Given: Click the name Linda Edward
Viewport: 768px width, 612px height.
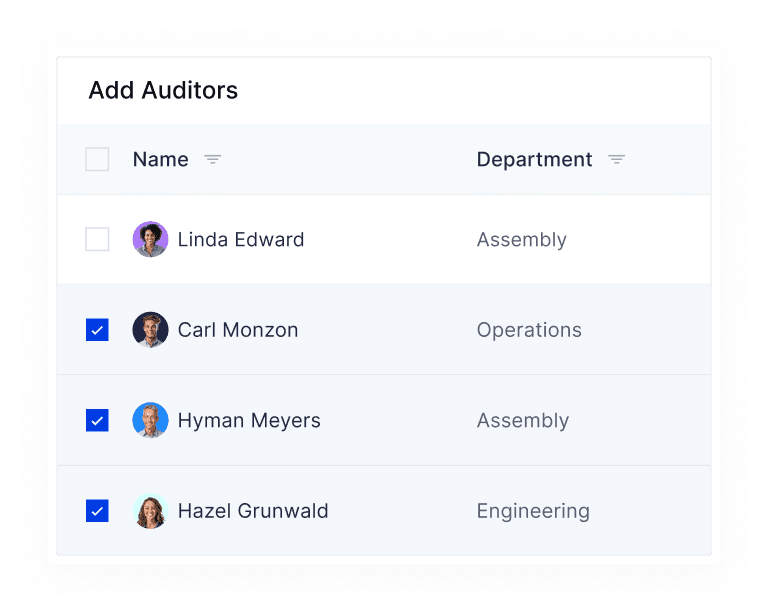Looking at the screenshot, I should click(x=241, y=240).
